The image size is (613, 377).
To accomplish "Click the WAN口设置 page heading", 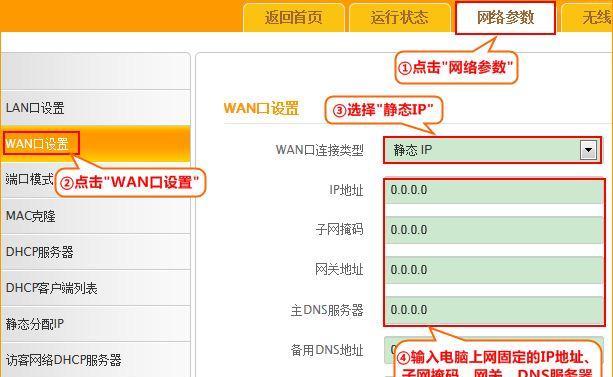I will coord(261,108).
